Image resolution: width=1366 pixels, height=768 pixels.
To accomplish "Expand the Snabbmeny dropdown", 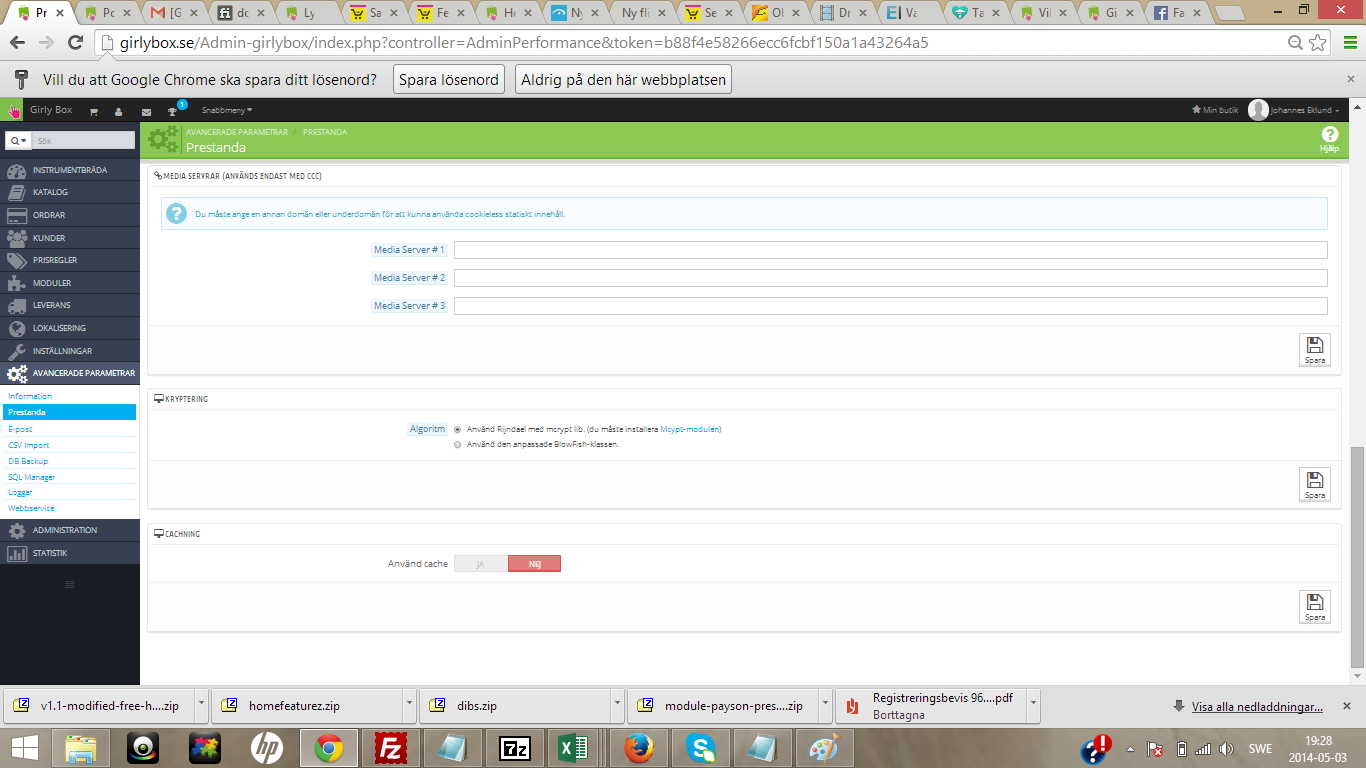I will tap(227, 110).
